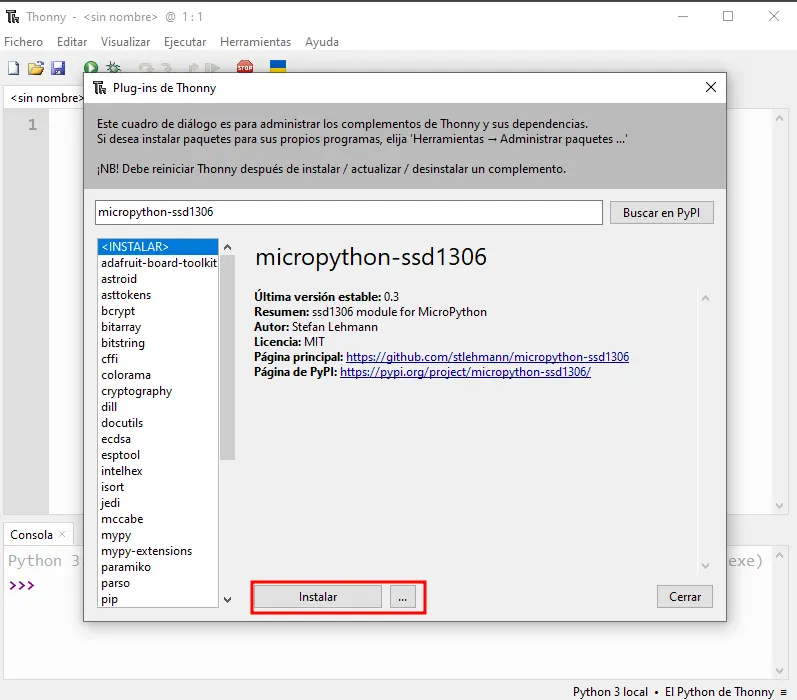Click the Save floppy disk icon

tap(58, 68)
